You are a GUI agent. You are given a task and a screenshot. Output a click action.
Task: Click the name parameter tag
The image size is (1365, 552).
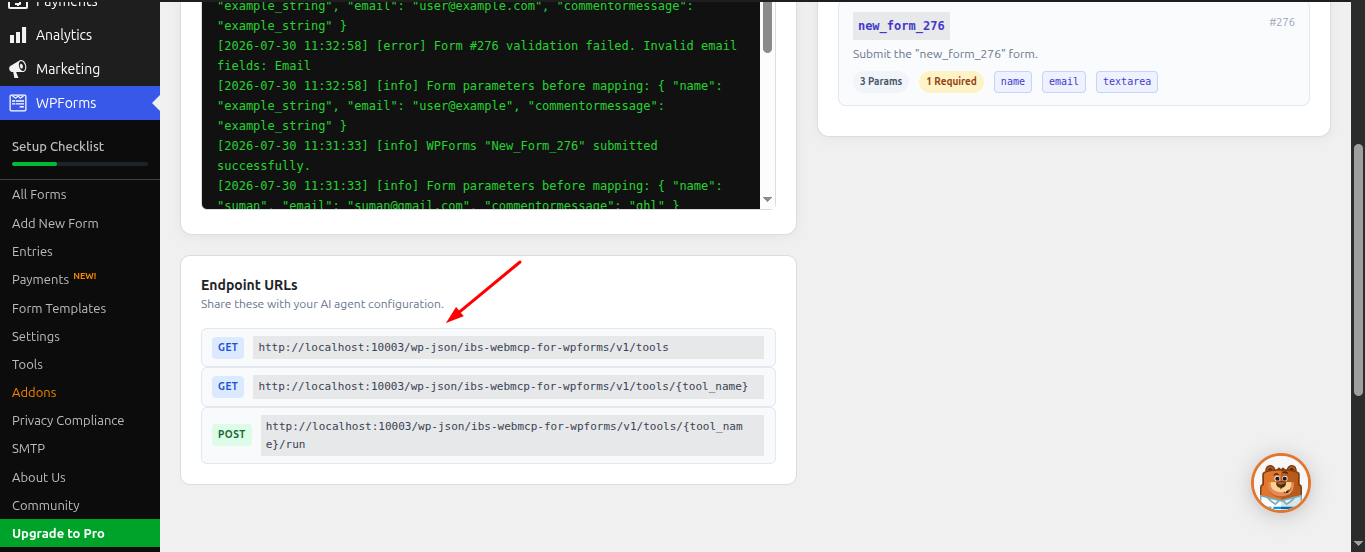click(1013, 82)
